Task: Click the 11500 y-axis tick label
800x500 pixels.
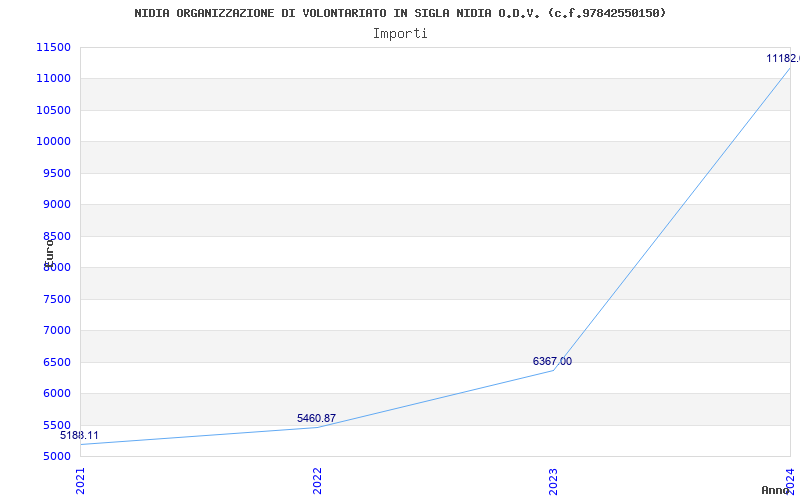Action: (53, 47)
